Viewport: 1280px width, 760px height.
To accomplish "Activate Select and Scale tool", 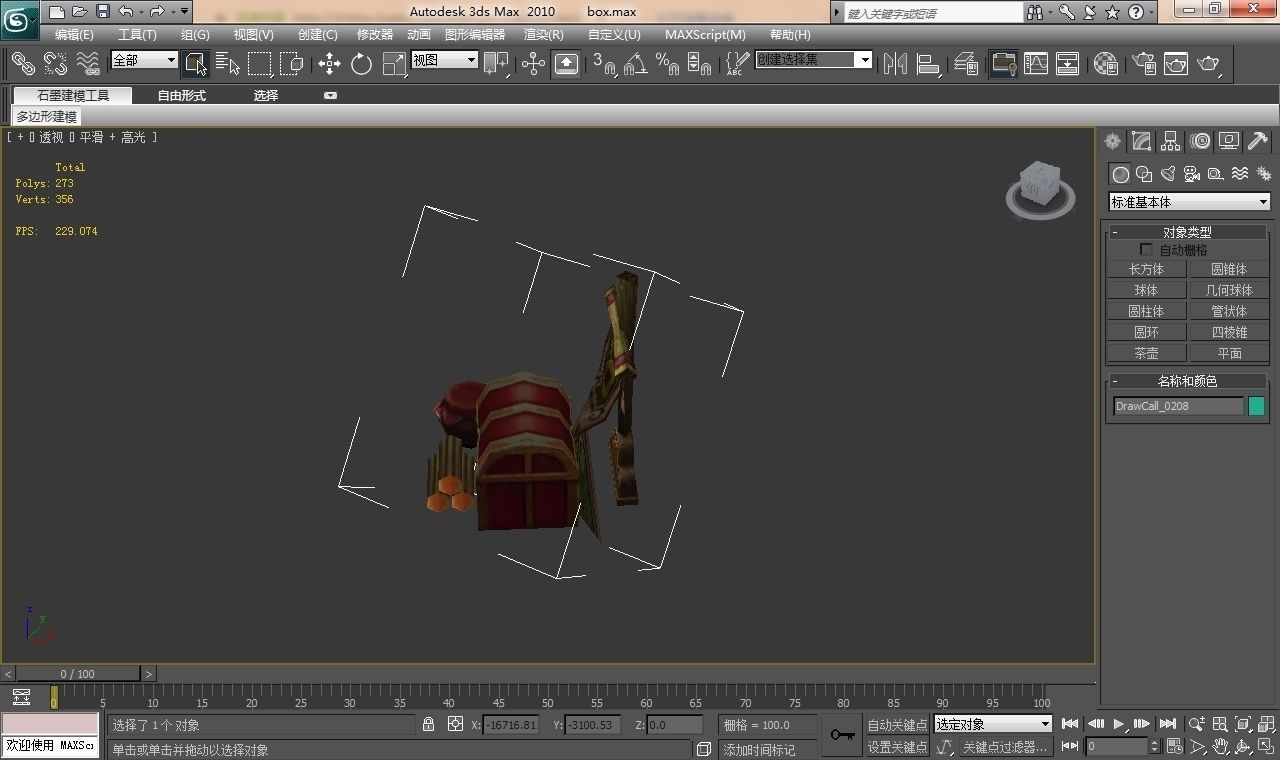I will (x=394, y=64).
